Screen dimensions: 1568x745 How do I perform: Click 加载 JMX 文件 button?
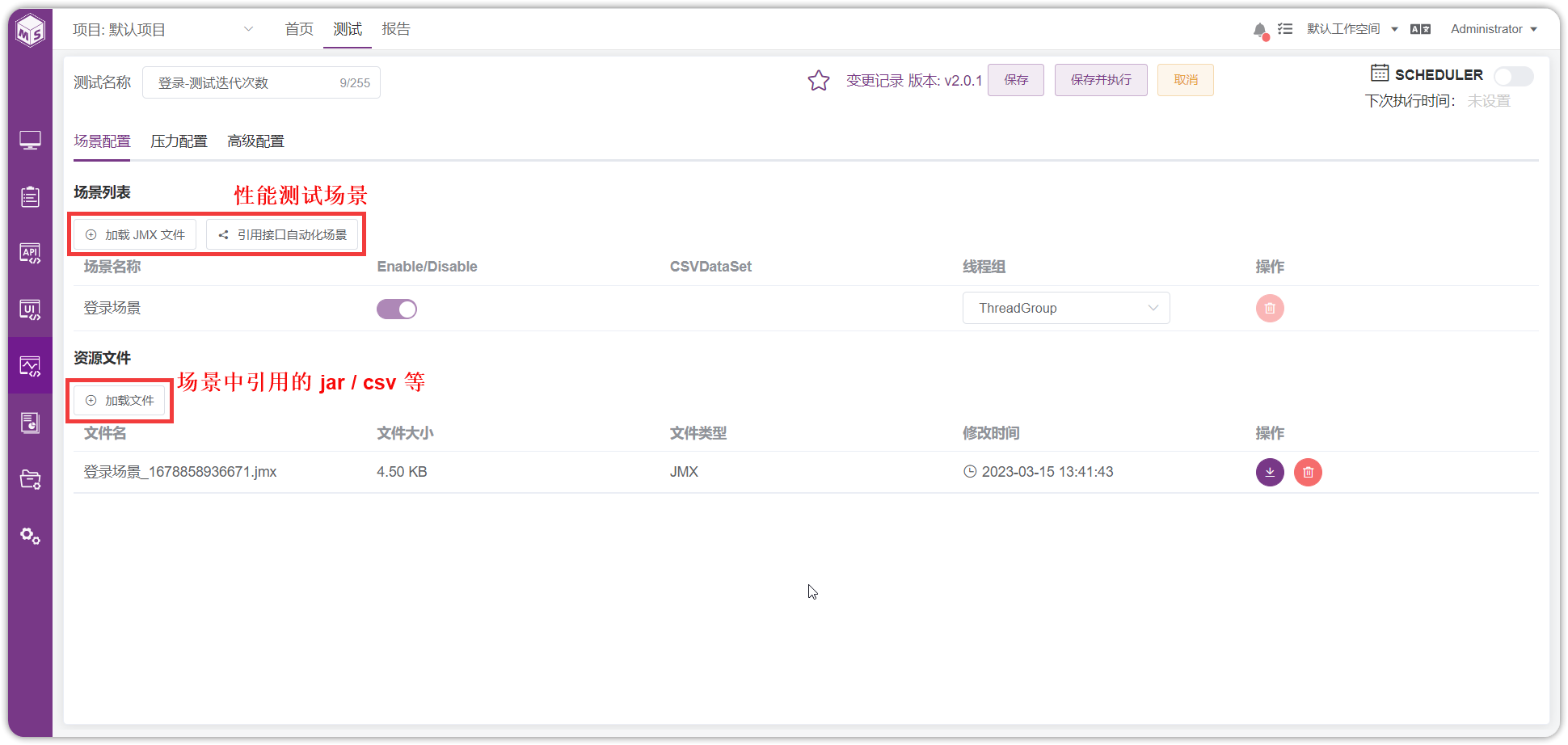pyautogui.click(x=135, y=234)
